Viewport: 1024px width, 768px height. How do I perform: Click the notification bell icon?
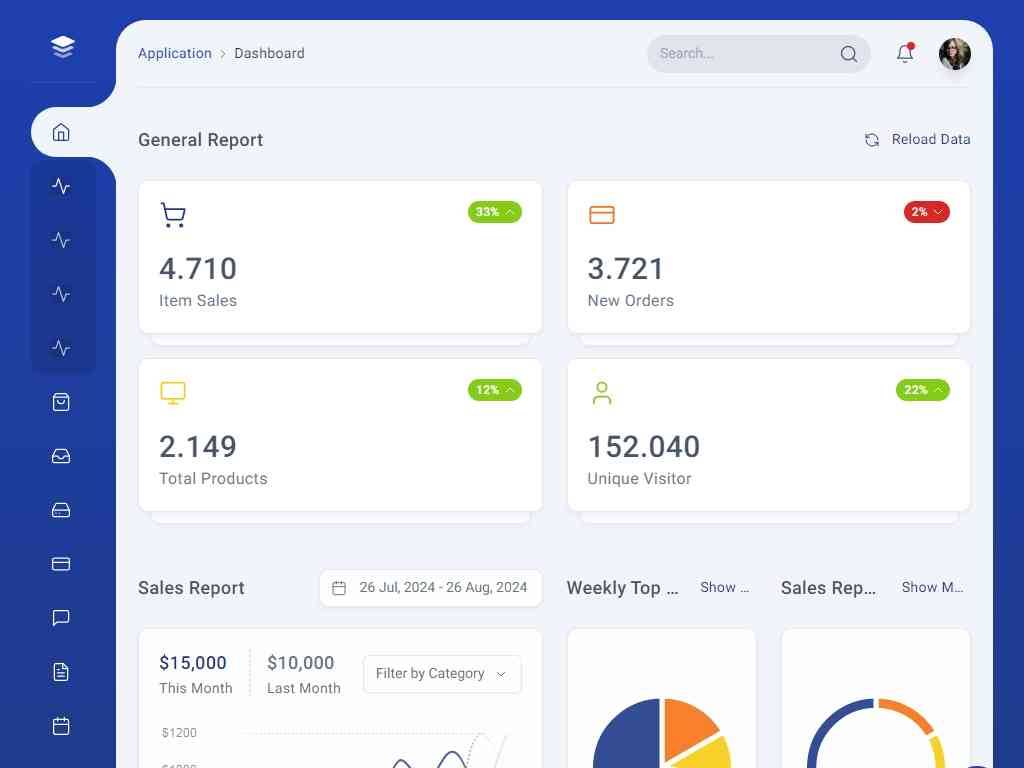point(905,54)
